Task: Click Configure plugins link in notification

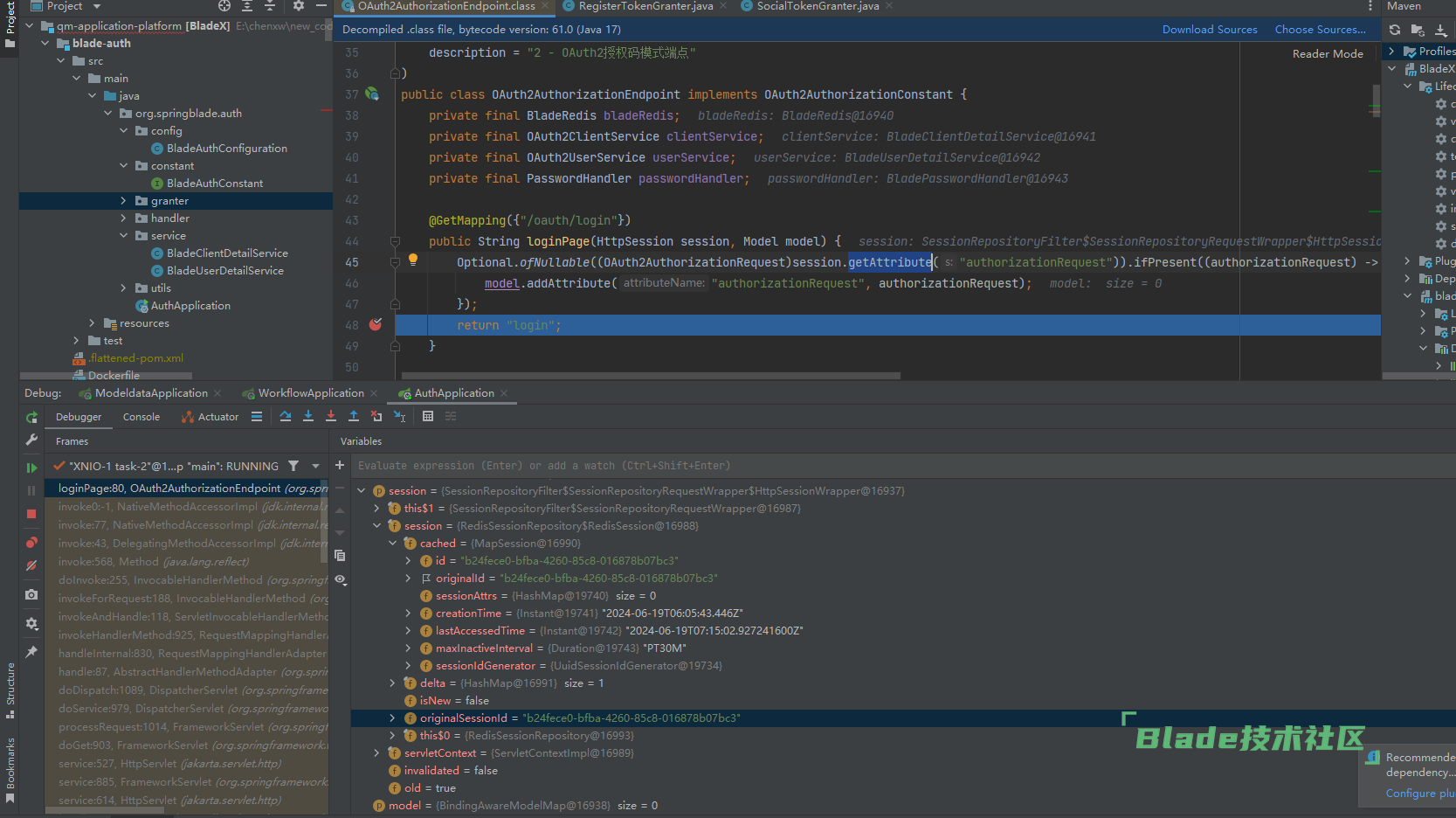Action: click(x=1420, y=794)
